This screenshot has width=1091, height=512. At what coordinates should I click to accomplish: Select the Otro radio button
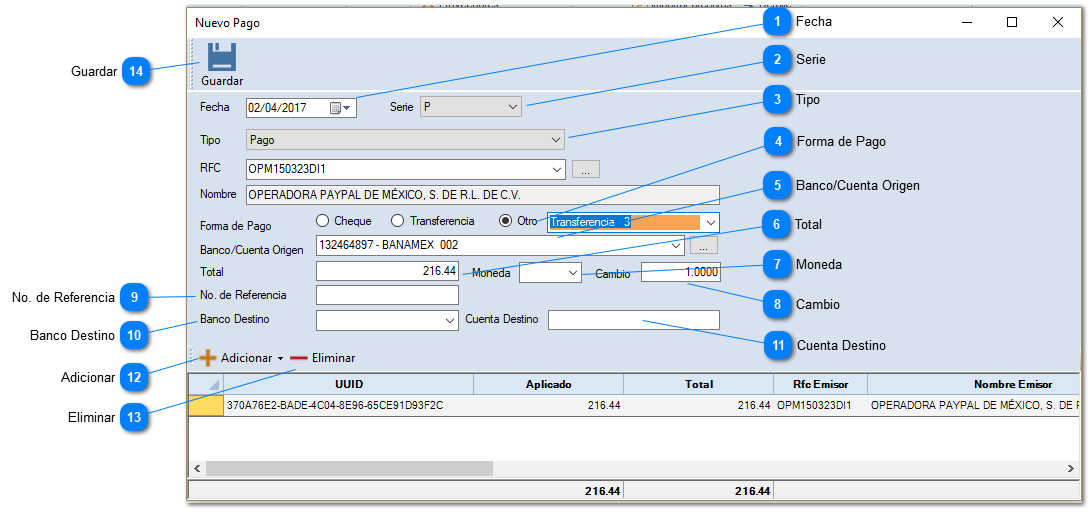[x=505, y=221]
